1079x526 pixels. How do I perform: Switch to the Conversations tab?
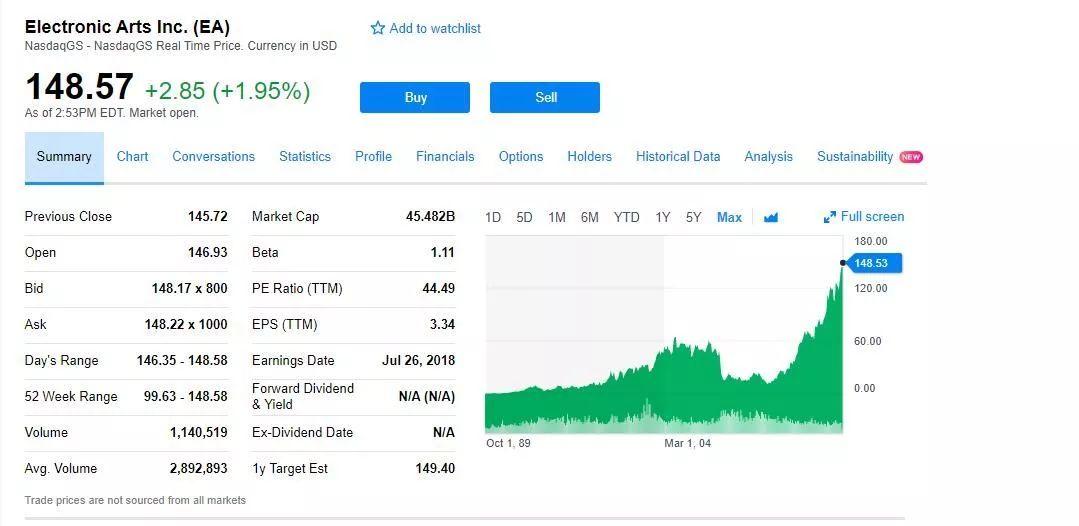click(213, 156)
